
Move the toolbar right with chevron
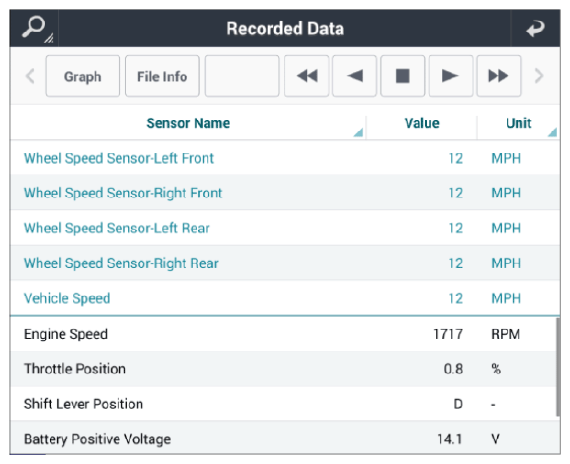(x=539, y=76)
